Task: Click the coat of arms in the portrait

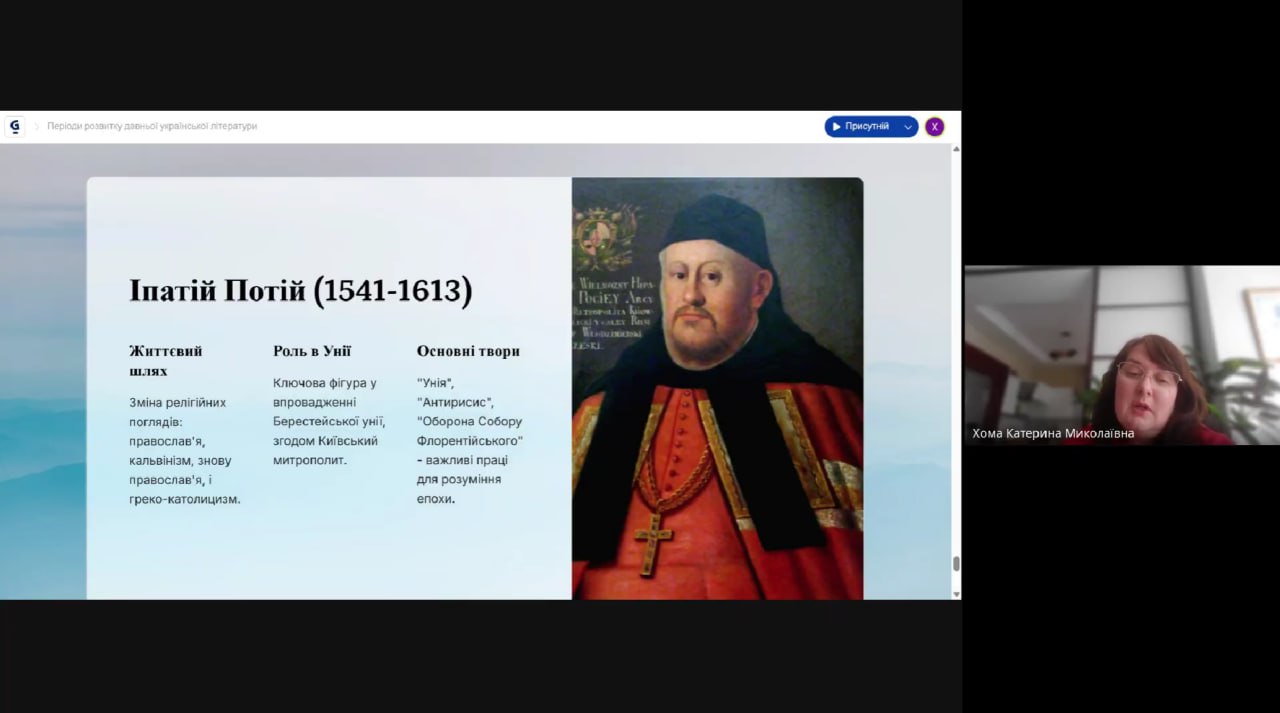Action: [x=604, y=237]
